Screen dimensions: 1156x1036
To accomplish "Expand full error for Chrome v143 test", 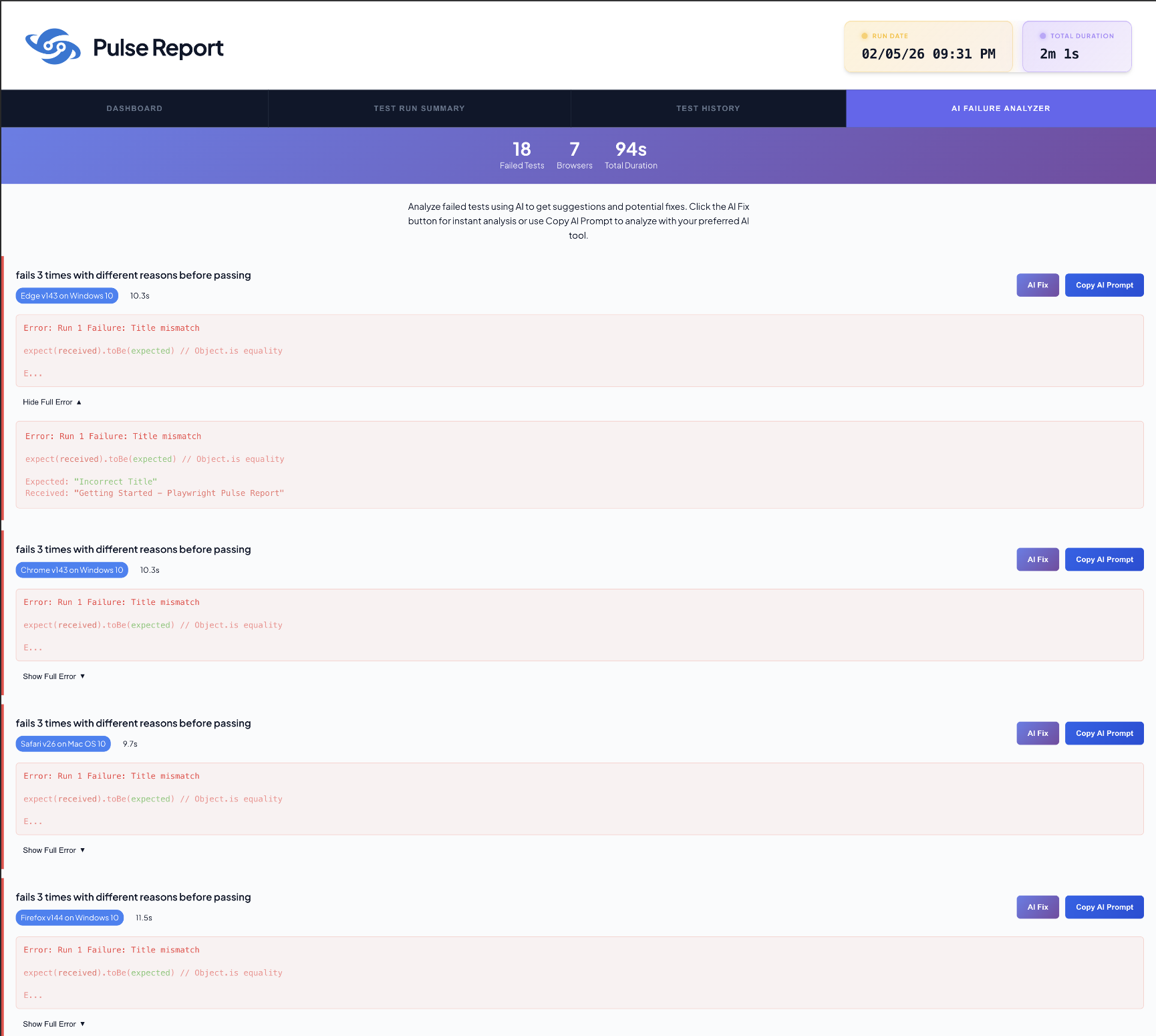I will tap(53, 676).
